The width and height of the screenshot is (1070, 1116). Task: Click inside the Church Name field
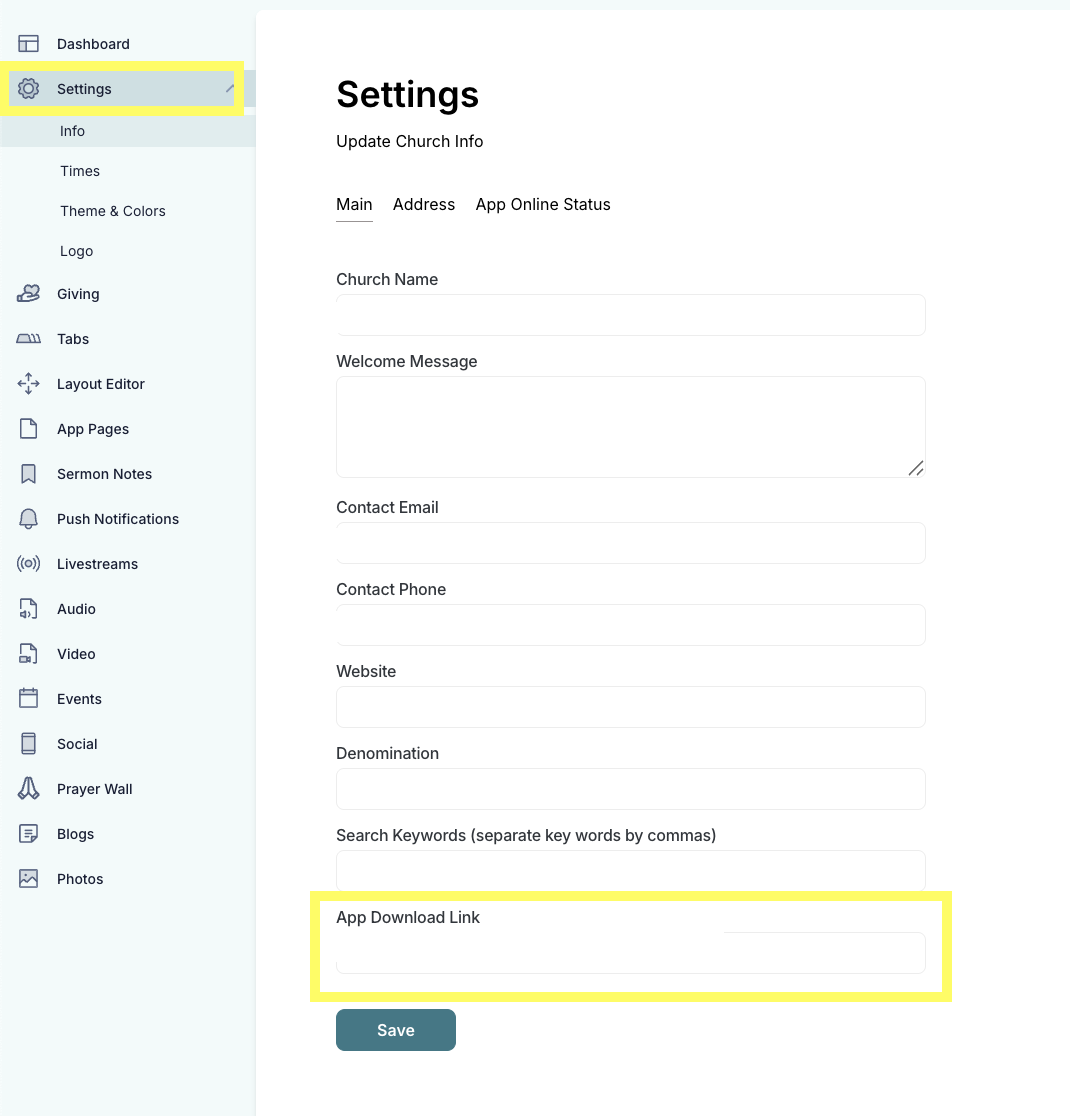click(630, 314)
